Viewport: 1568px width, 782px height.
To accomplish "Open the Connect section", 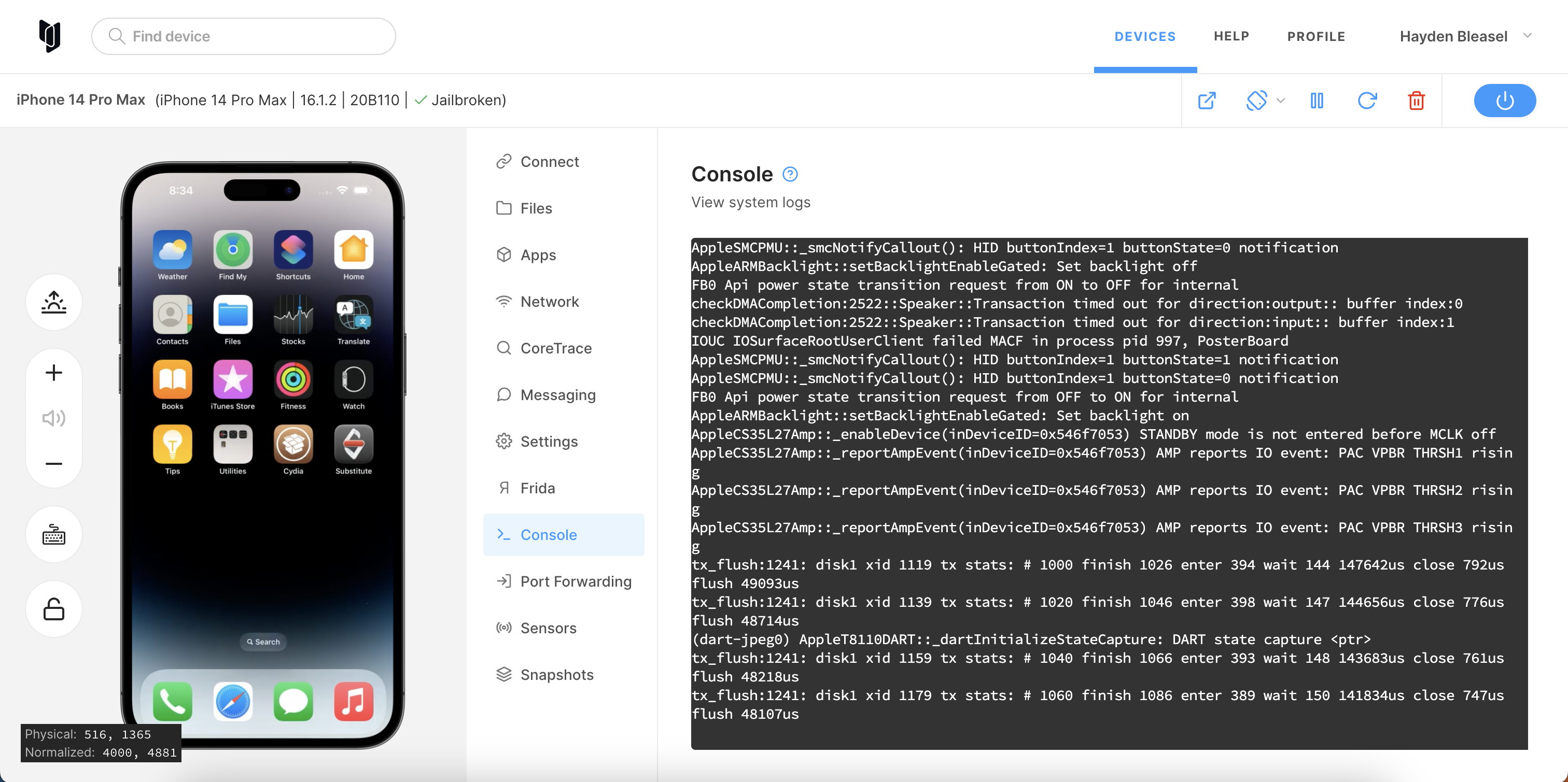I will pos(564,162).
